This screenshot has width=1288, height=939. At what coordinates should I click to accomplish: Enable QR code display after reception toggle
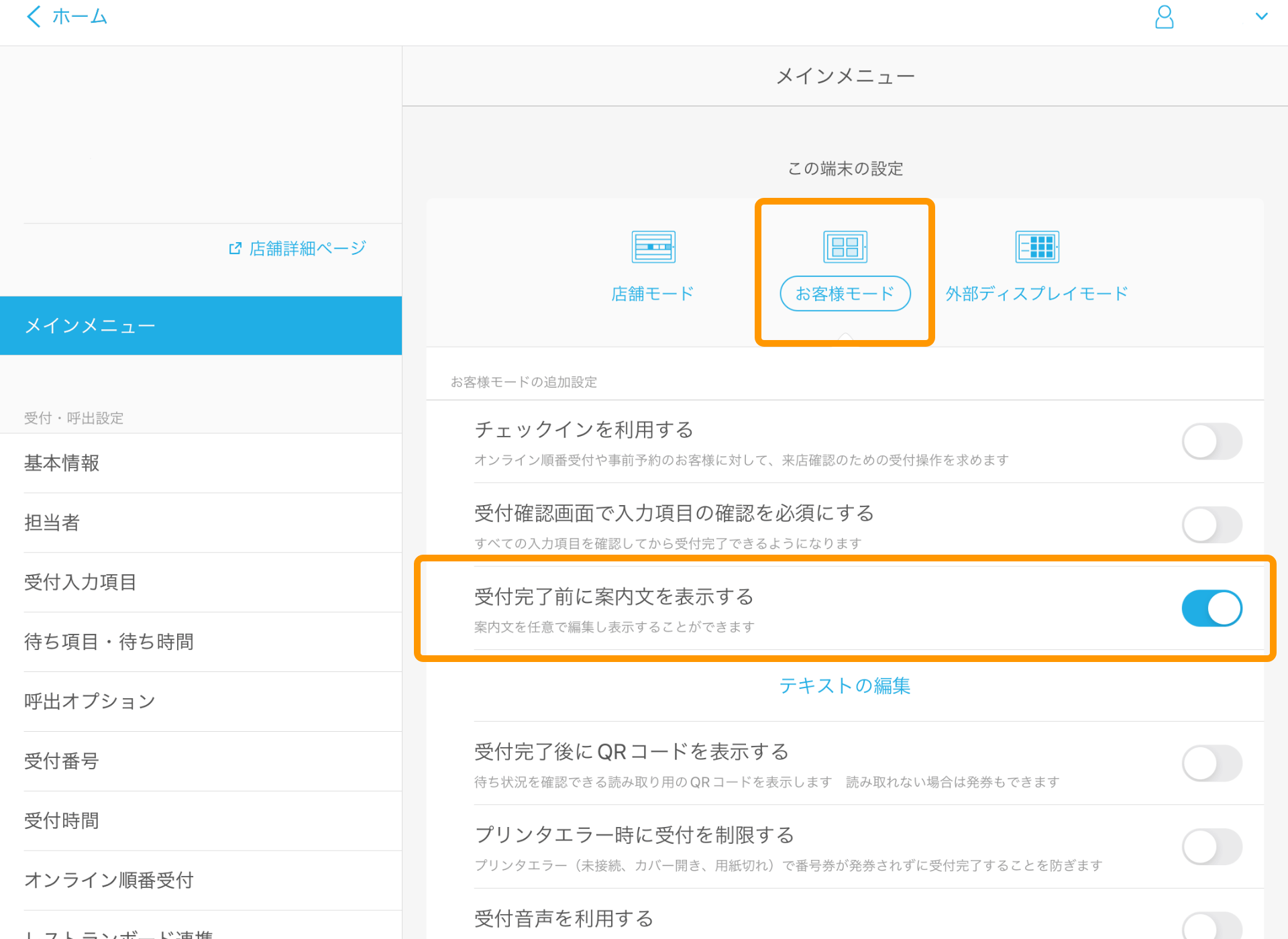(1211, 763)
